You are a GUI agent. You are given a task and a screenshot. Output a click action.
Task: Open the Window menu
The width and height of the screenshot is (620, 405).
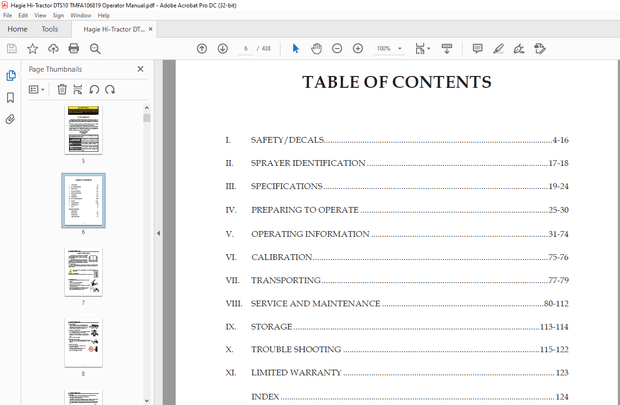(x=81, y=15)
